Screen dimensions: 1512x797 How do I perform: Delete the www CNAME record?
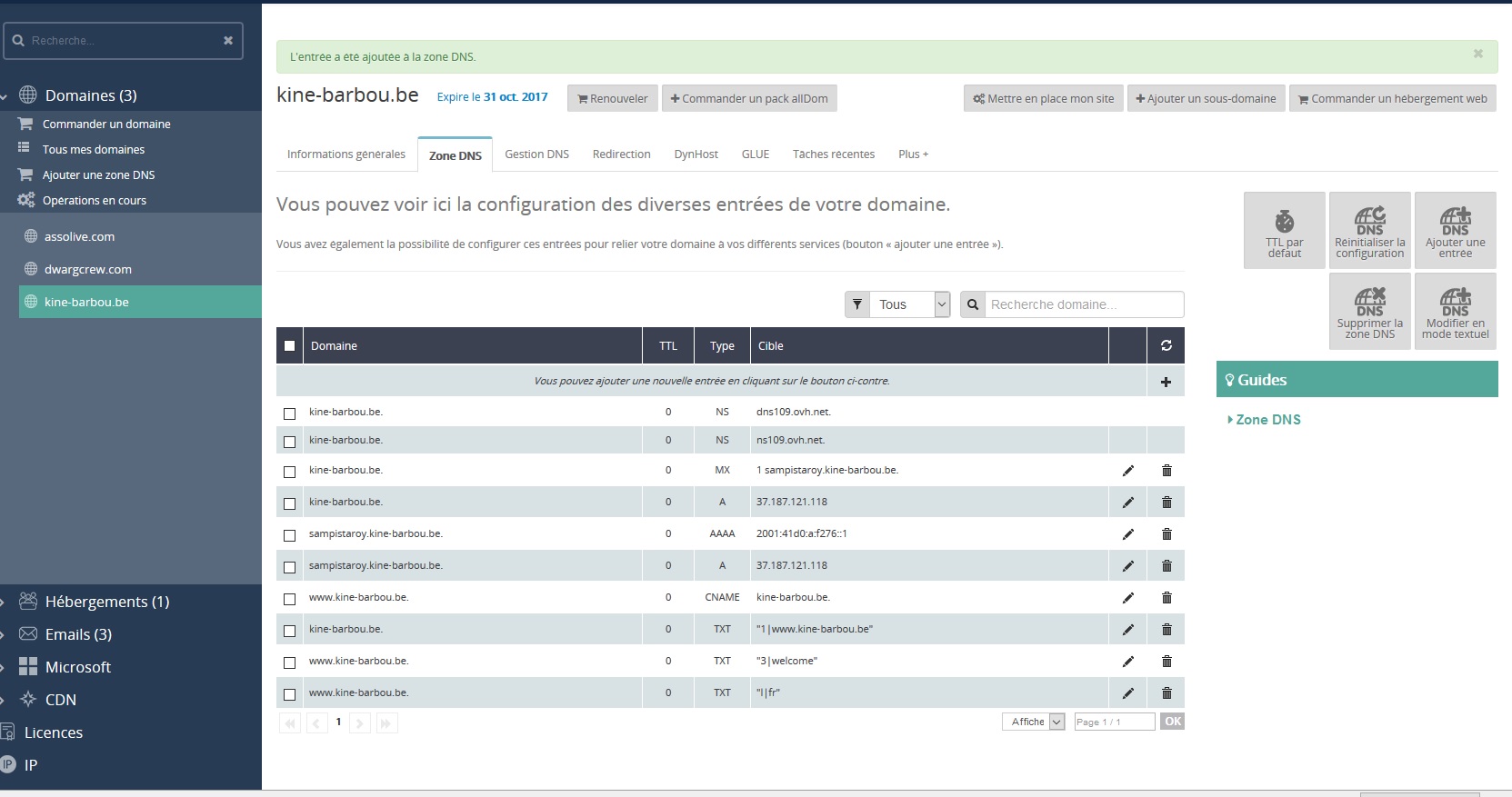(1167, 598)
